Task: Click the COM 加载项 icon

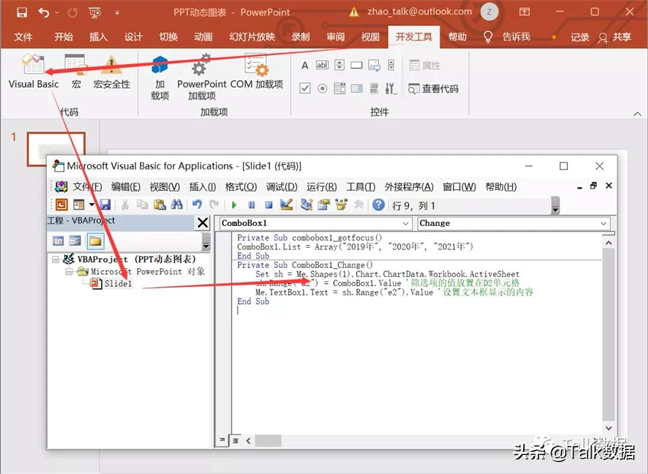Action: (256, 70)
